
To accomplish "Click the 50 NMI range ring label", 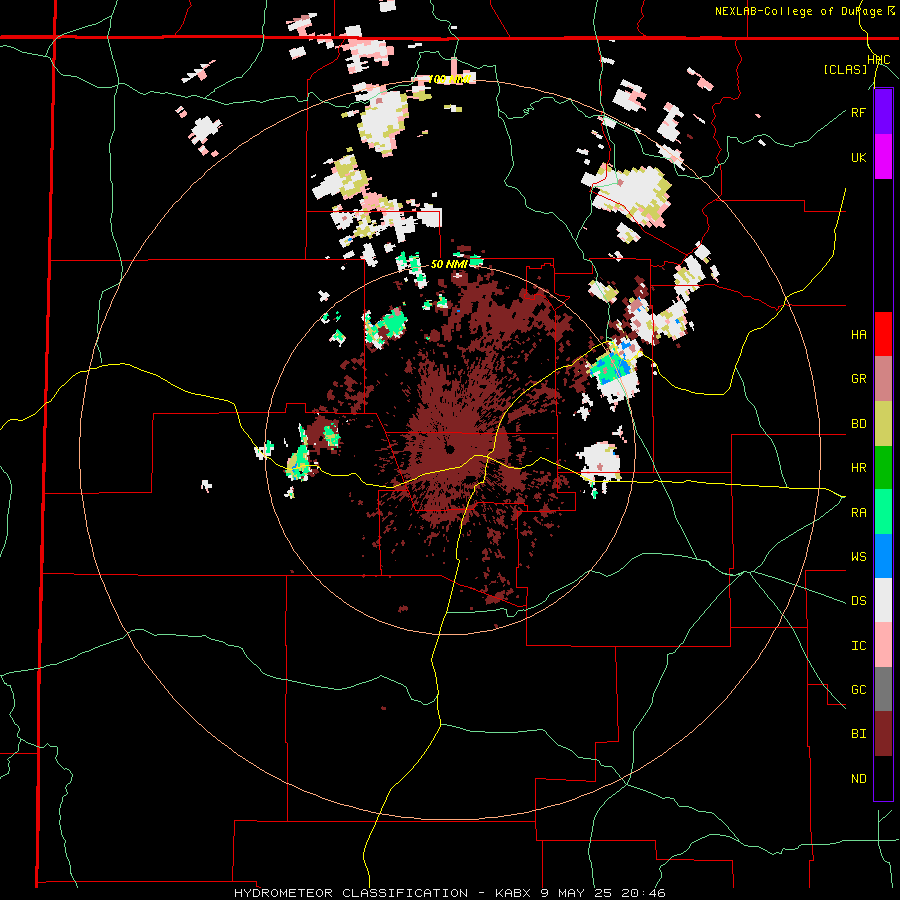I will [449, 264].
